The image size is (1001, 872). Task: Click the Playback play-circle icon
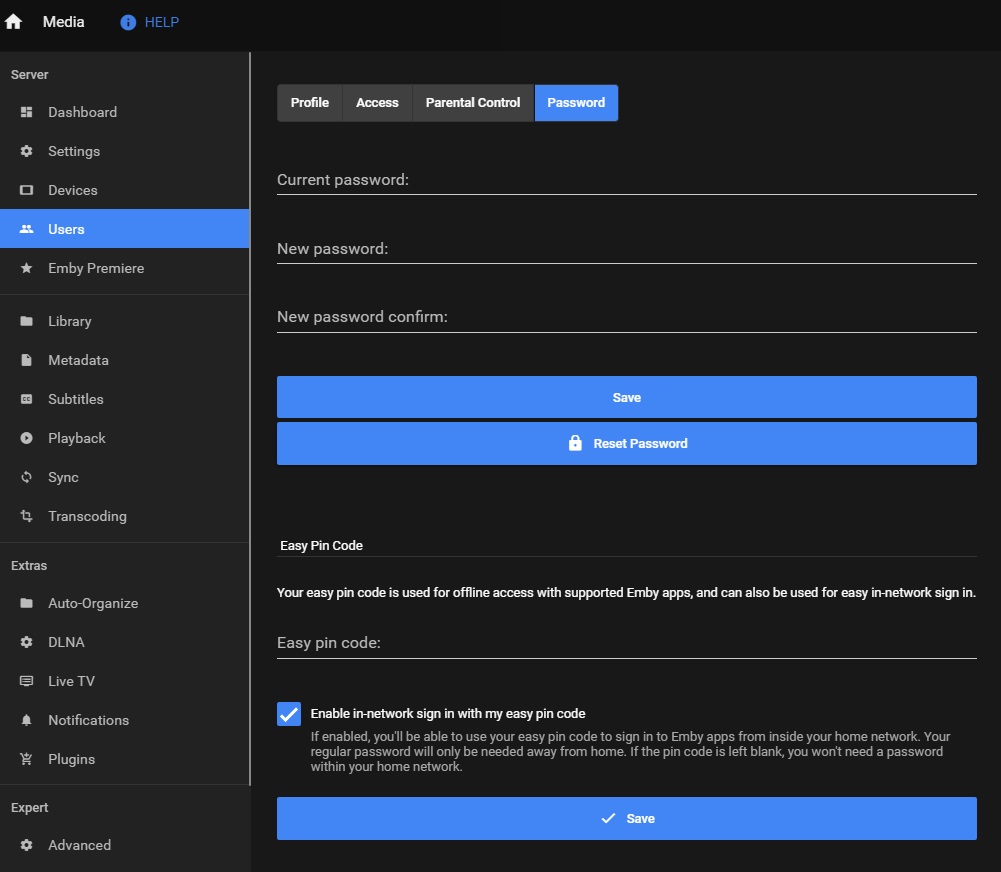pos(27,438)
